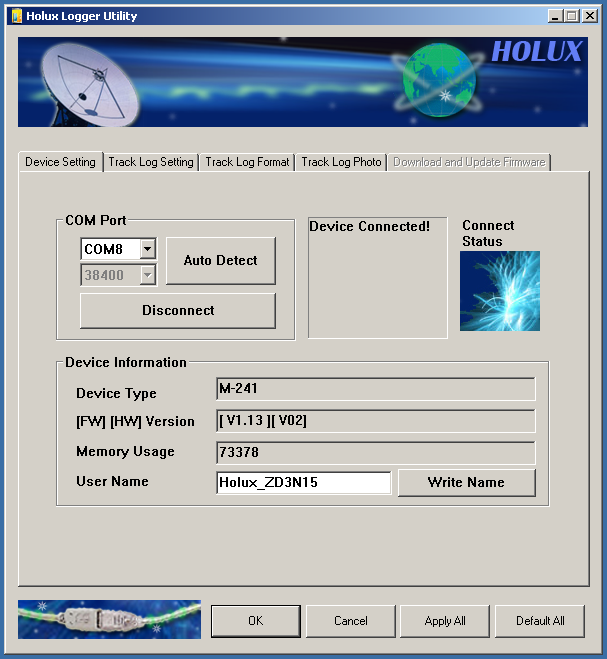The width and height of the screenshot is (607, 659).
Task: Click the Memory Usage label
Action: [125, 451]
